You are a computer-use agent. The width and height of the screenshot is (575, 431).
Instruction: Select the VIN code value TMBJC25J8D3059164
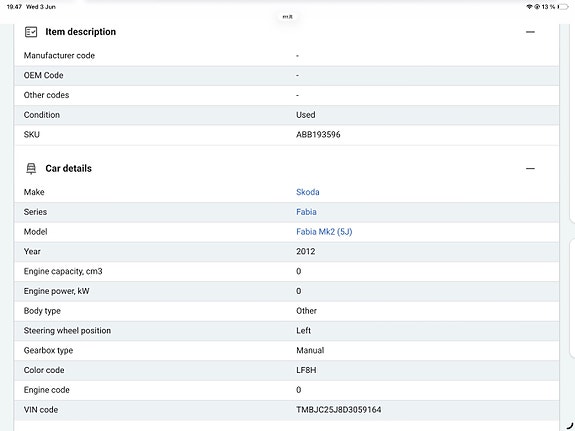(338, 410)
